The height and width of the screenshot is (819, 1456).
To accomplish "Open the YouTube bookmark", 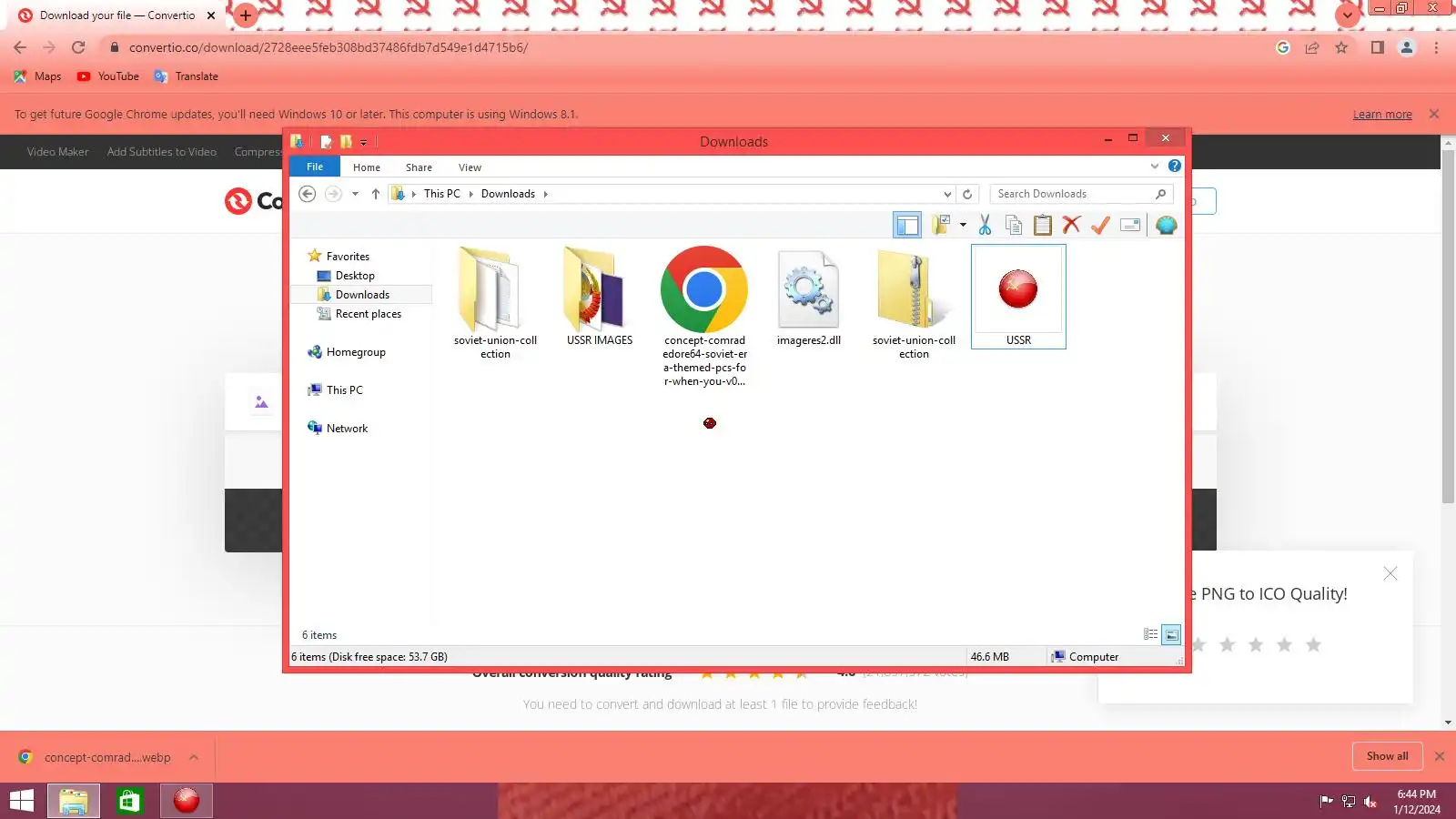I will tap(108, 76).
